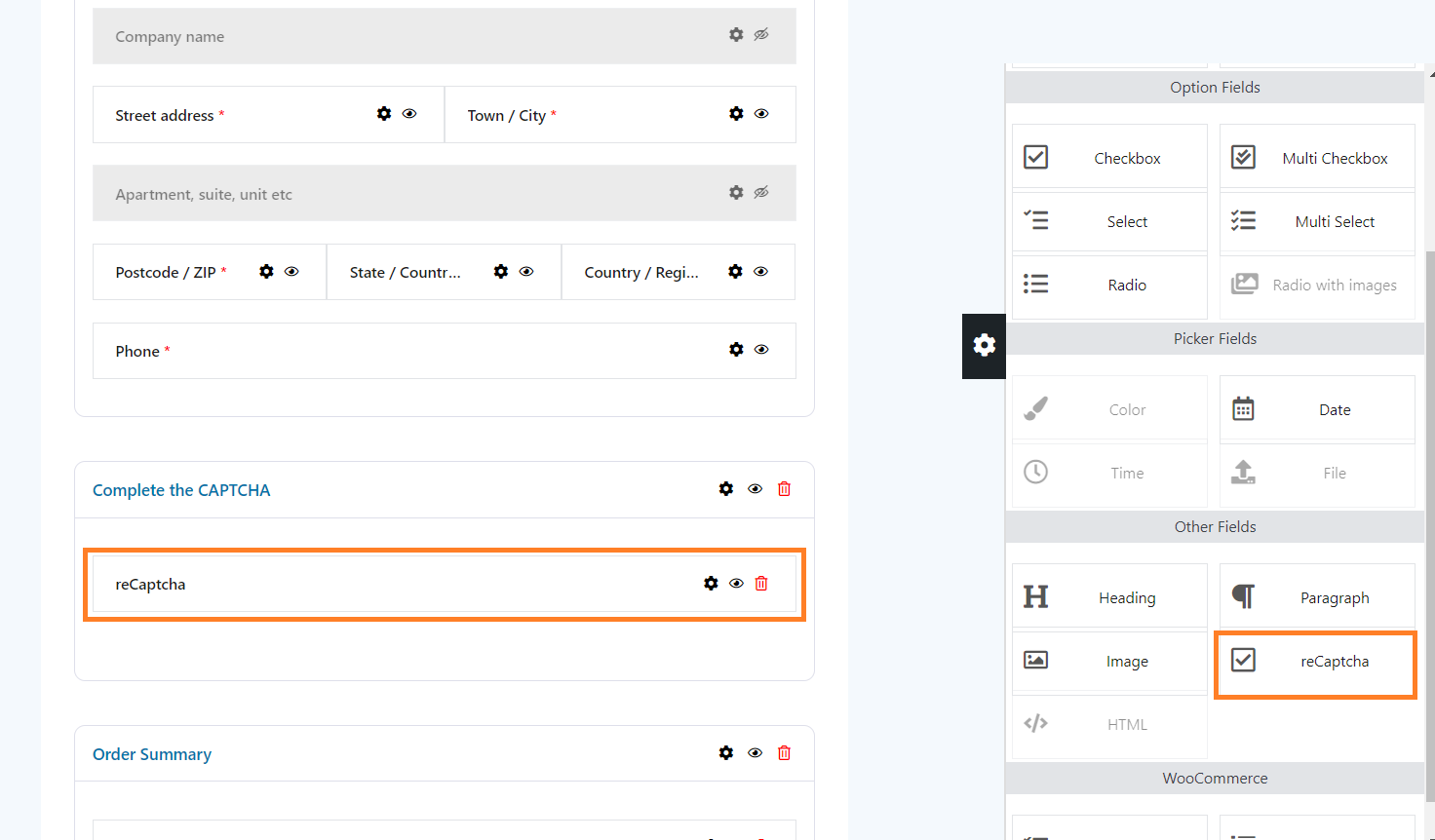Click the WooCommerce group header
The image size is (1435, 840).
[x=1215, y=778]
